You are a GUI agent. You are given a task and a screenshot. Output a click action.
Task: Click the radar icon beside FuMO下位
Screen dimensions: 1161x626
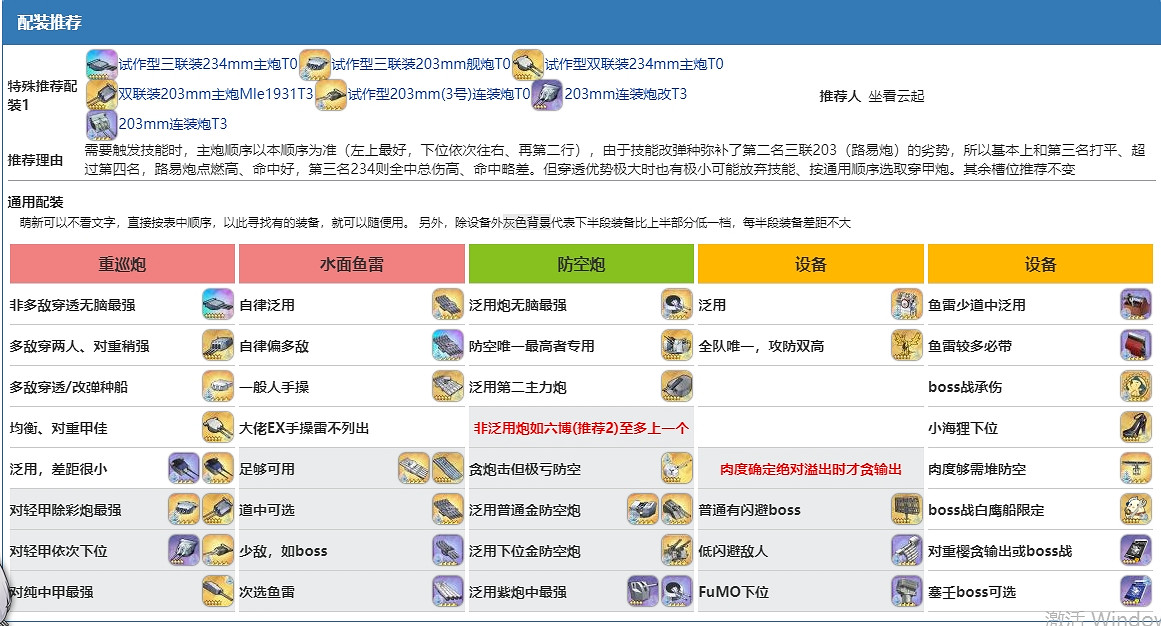pos(906,591)
